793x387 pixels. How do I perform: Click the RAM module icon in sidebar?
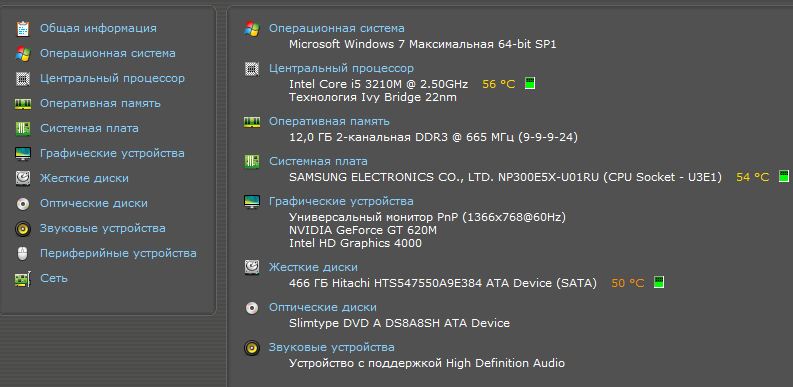pyautogui.click(x=23, y=104)
